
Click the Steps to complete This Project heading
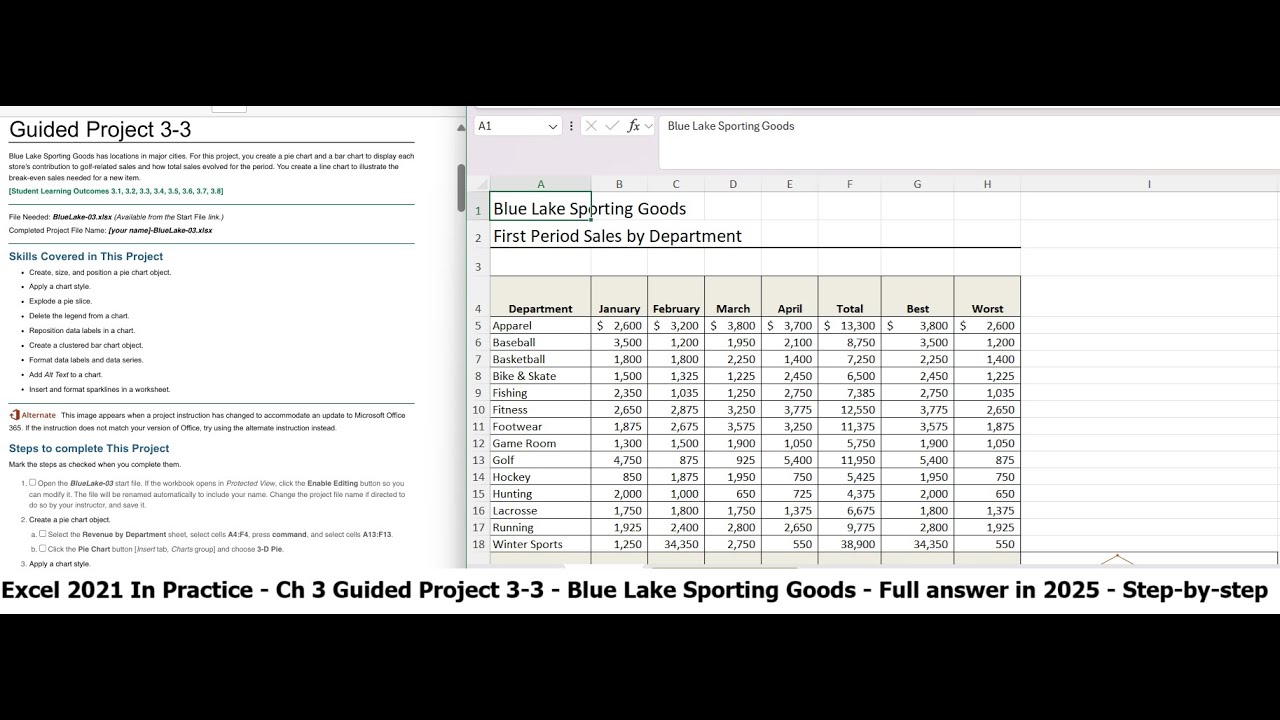click(x=89, y=448)
